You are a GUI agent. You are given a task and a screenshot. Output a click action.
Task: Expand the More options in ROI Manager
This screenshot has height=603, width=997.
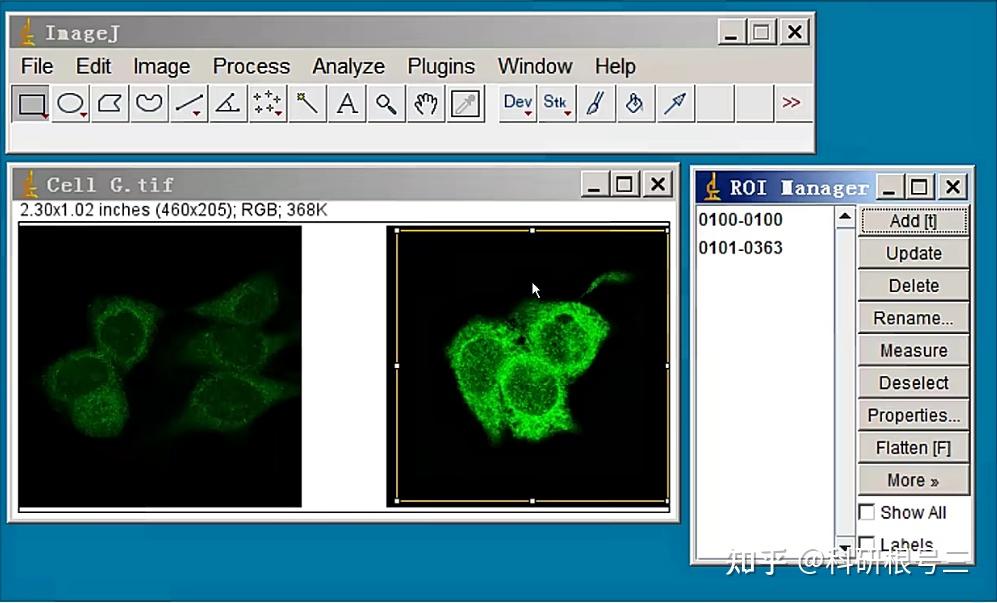point(912,480)
